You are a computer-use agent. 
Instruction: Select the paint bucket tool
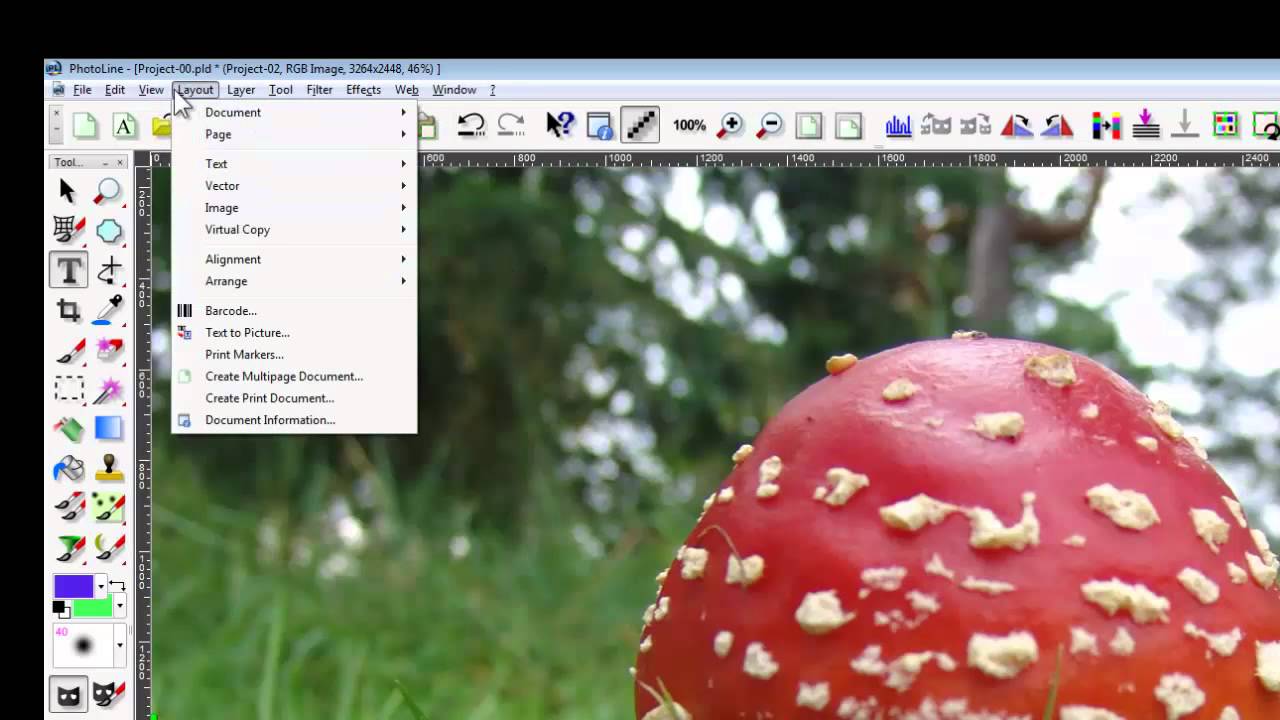coord(68,469)
